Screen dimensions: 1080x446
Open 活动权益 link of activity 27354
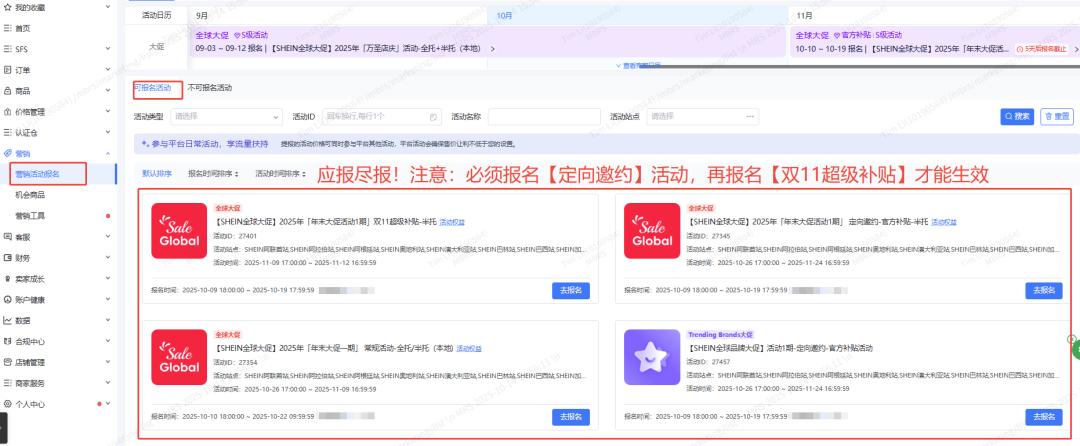click(x=469, y=348)
